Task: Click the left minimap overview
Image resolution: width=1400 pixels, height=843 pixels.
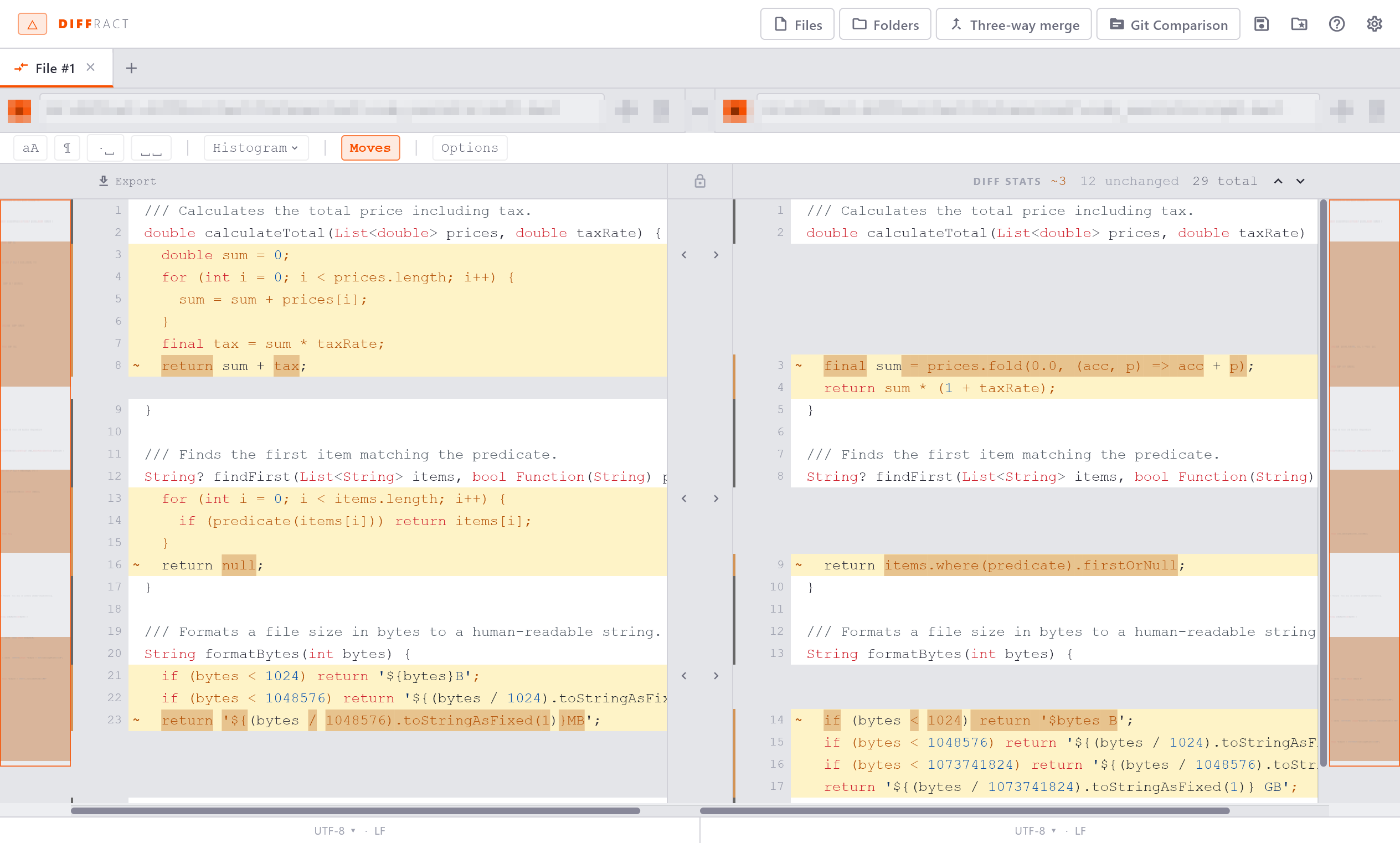Action: (35, 483)
